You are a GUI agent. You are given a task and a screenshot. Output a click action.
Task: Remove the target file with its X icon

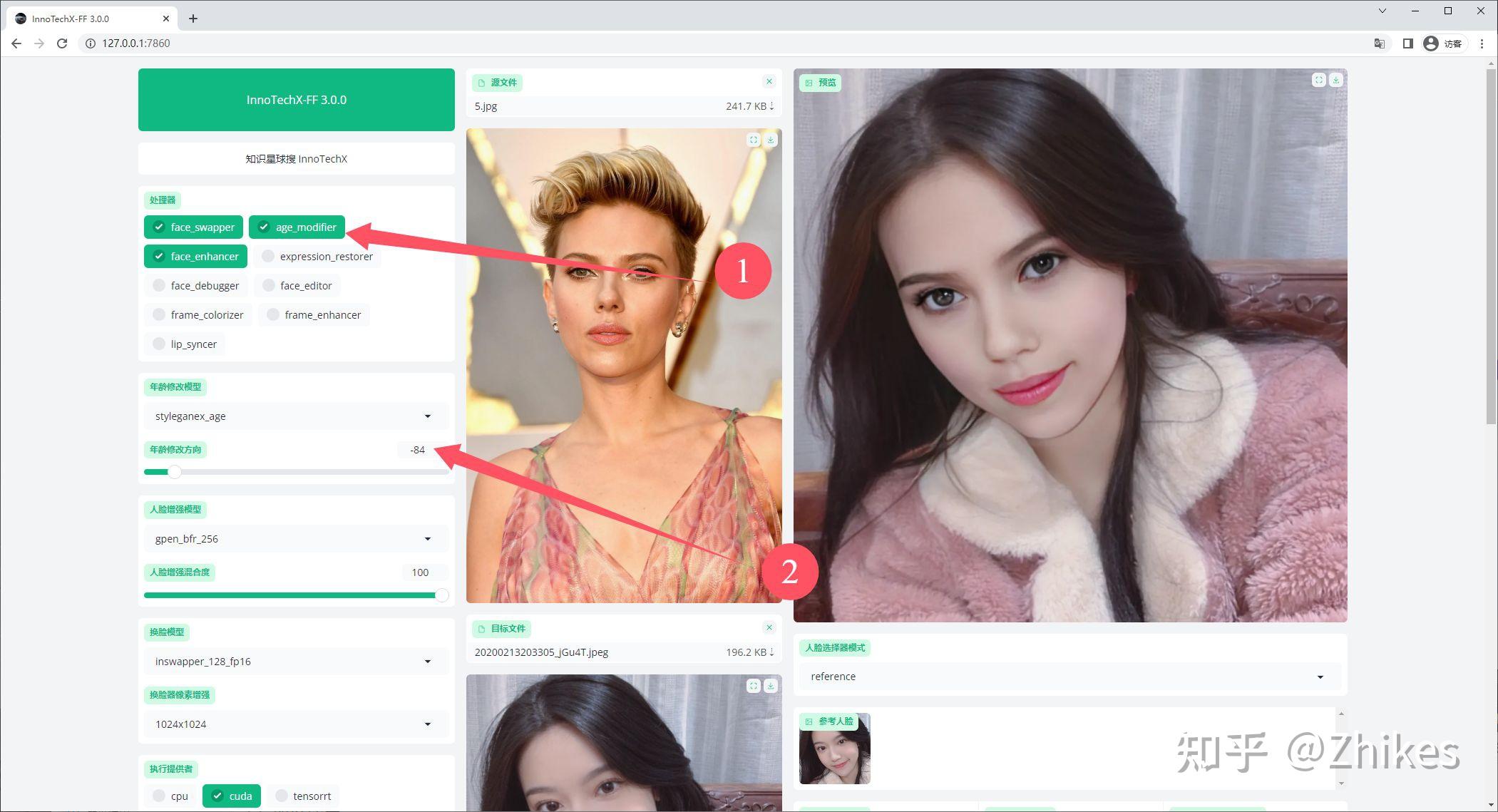[769, 627]
